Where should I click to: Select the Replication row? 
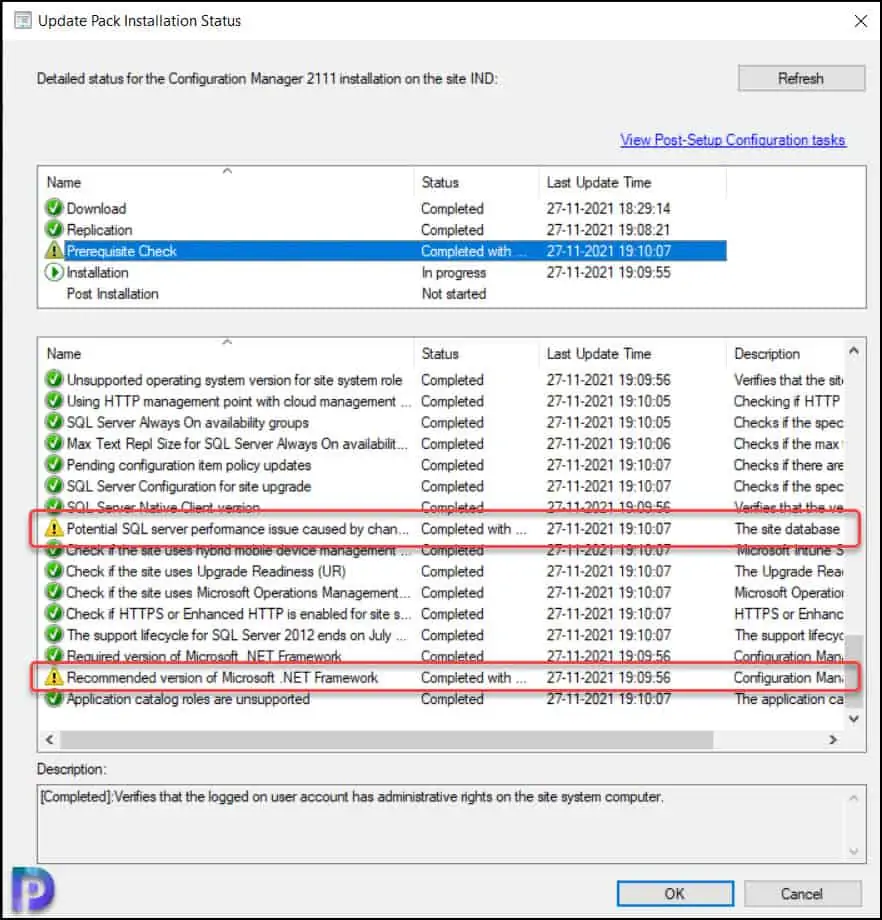tap(384, 229)
